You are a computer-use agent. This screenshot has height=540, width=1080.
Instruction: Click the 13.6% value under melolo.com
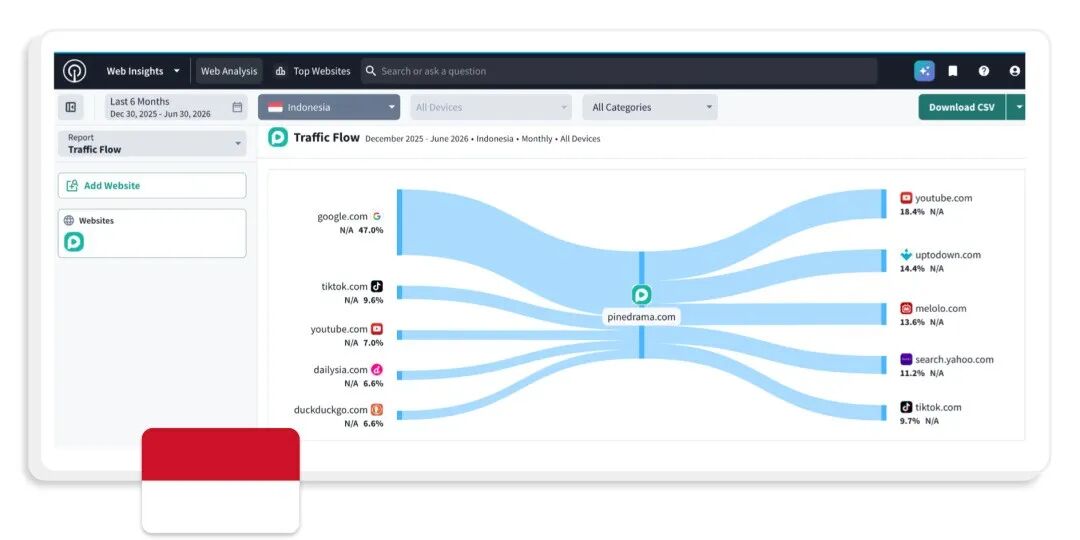pos(912,322)
